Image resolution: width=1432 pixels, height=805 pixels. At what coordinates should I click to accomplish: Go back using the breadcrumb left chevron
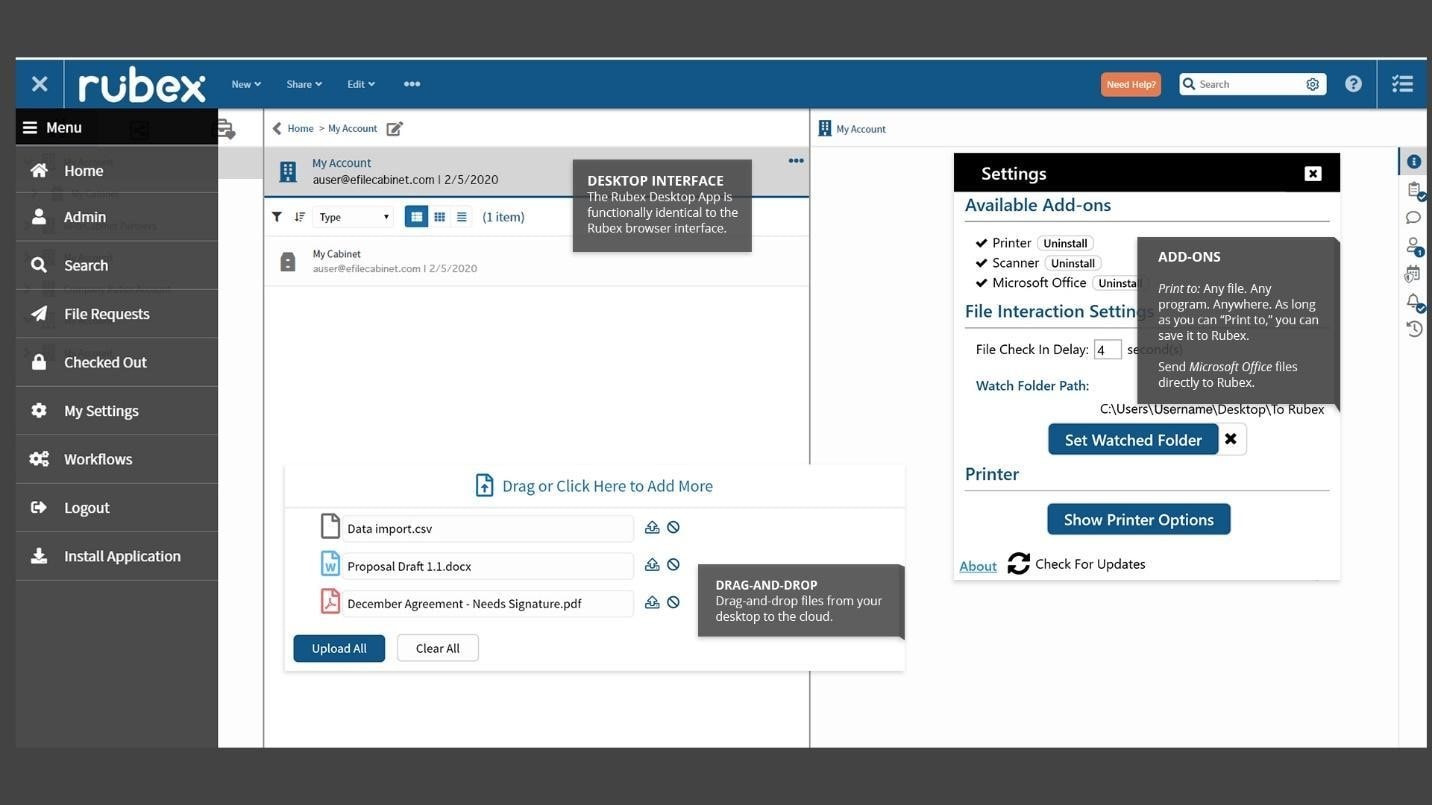click(277, 128)
